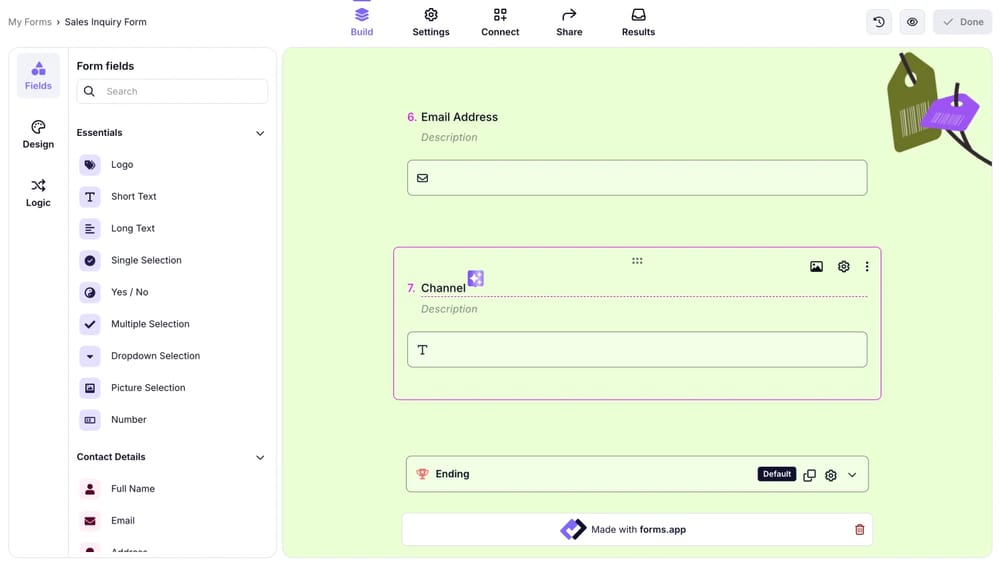
Task: Edit the Email Address description
Action: 449,137
